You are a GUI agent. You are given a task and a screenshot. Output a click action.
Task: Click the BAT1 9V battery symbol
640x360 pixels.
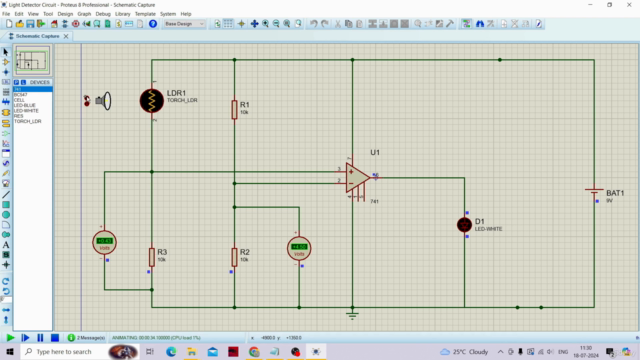(594, 191)
